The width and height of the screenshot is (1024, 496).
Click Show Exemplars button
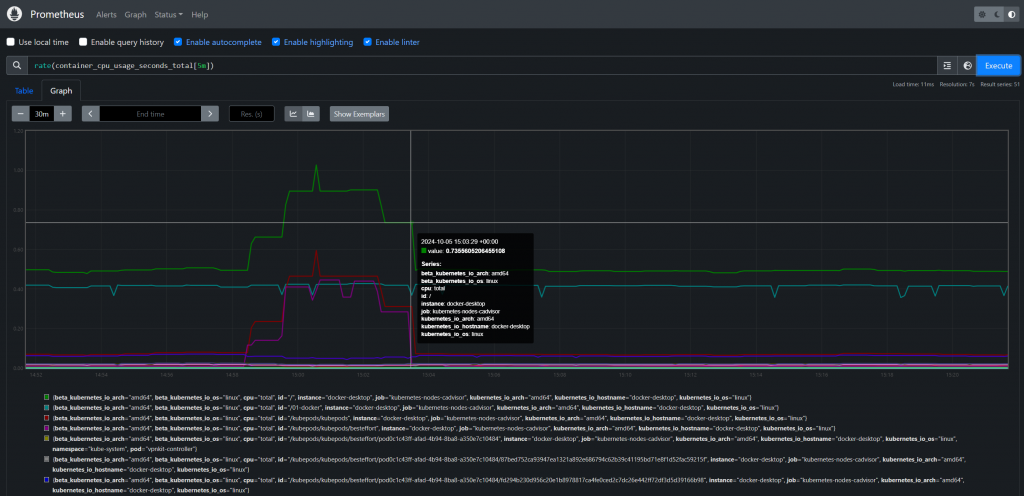[359, 114]
